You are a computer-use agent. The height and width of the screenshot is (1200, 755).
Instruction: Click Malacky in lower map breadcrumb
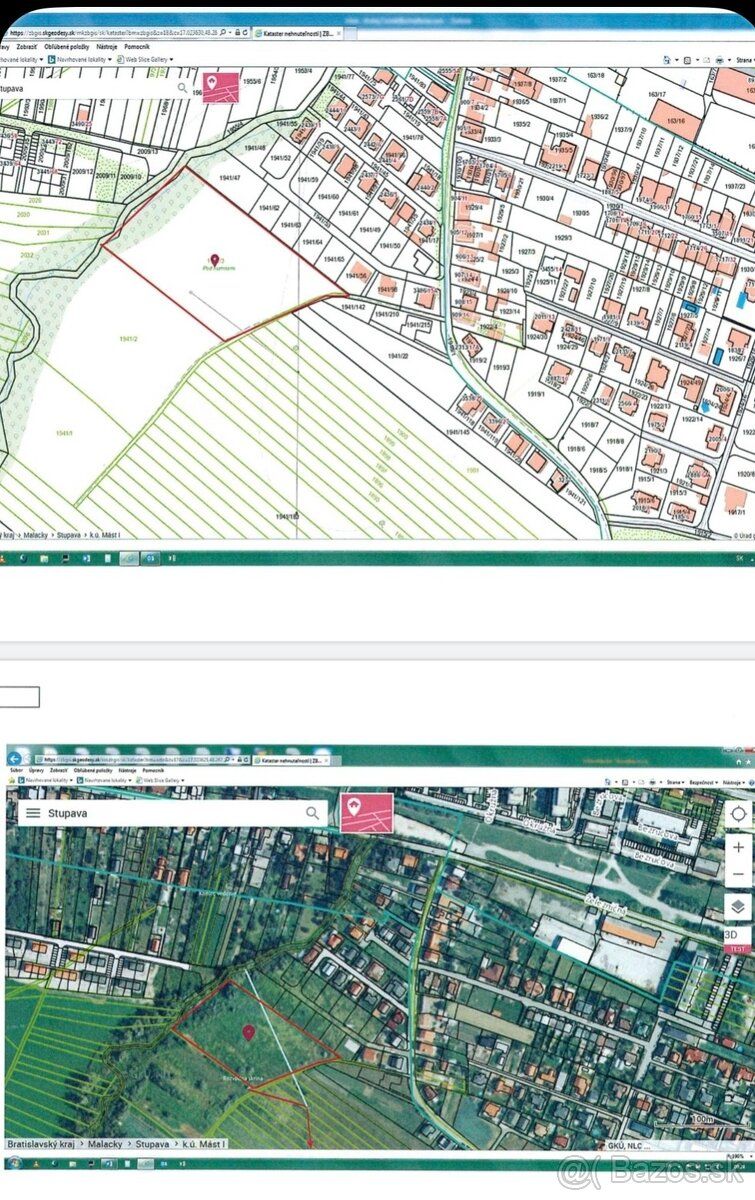pyautogui.click(x=105, y=1144)
